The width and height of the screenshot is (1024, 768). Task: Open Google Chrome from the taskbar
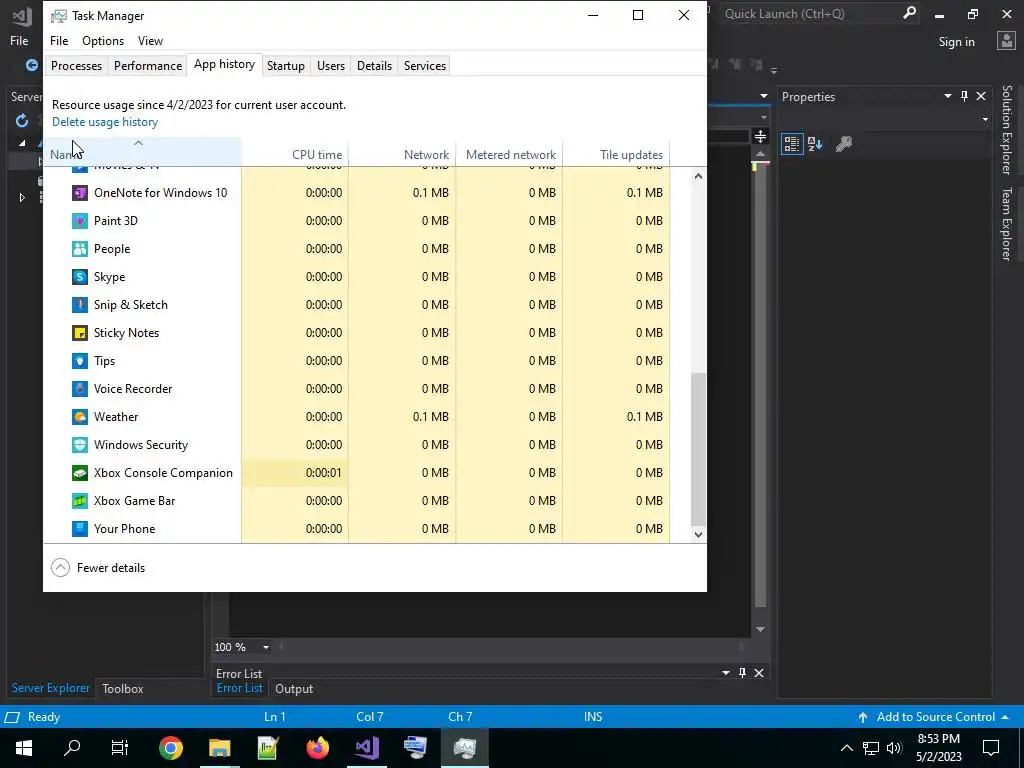(x=170, y=748)
